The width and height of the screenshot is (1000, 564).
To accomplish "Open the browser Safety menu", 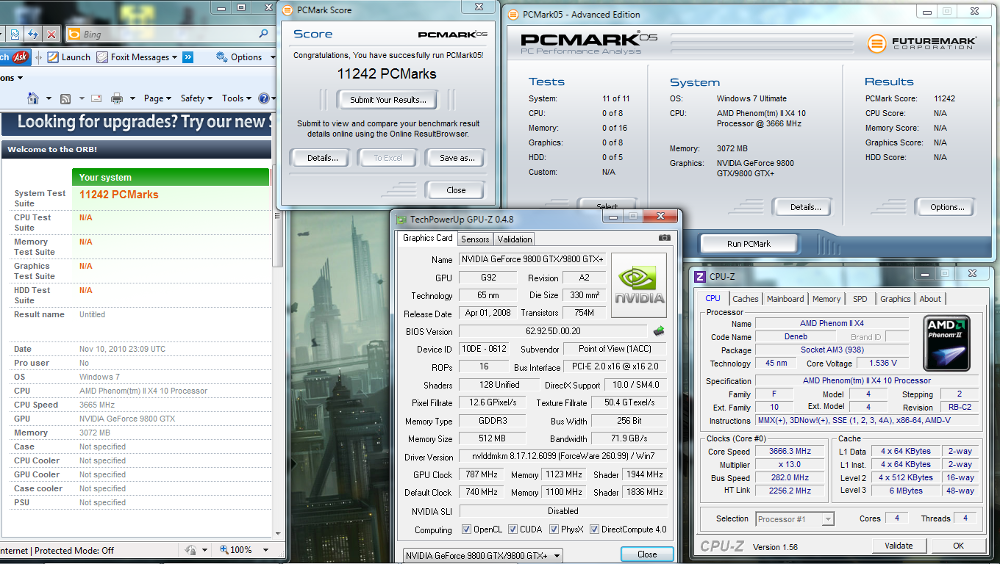I will (196, 98).
